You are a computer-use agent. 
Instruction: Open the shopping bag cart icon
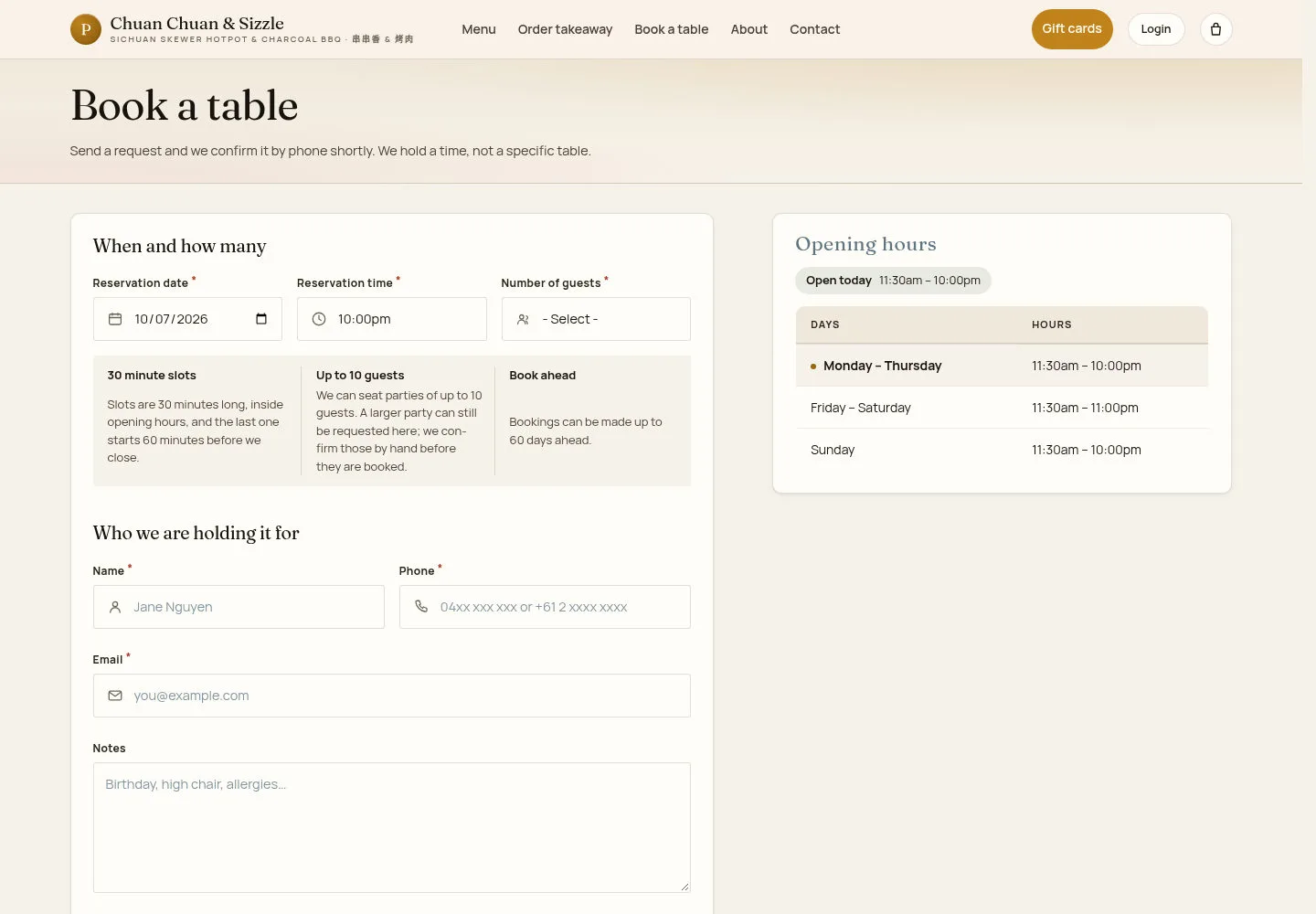click(1215, 29)
